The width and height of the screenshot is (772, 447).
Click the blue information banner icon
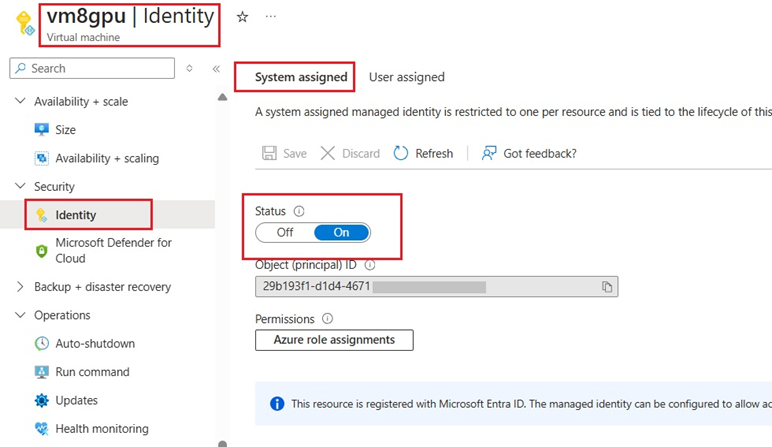pyautogui.click(x=277, y=404)
